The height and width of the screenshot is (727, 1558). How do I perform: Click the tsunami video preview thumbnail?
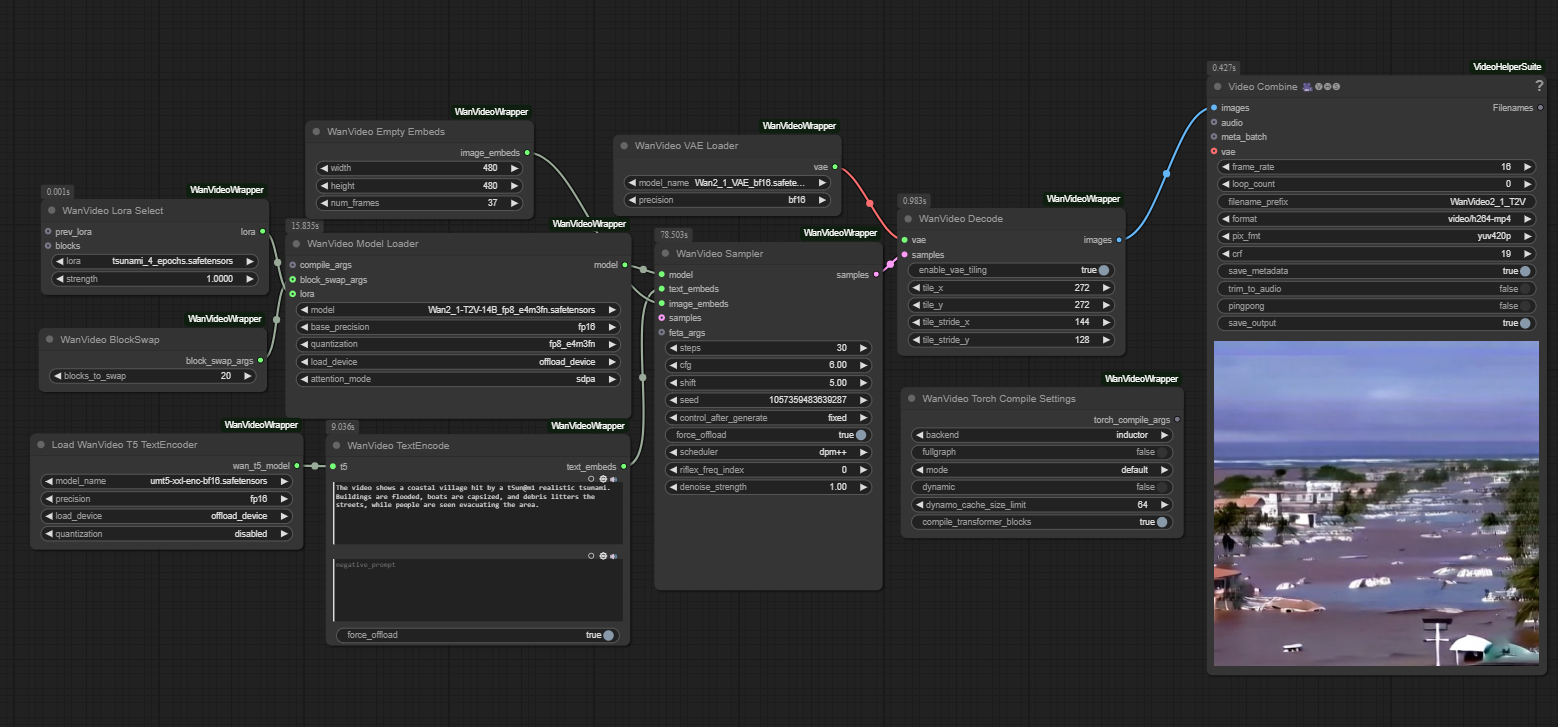coord(1375,503)
